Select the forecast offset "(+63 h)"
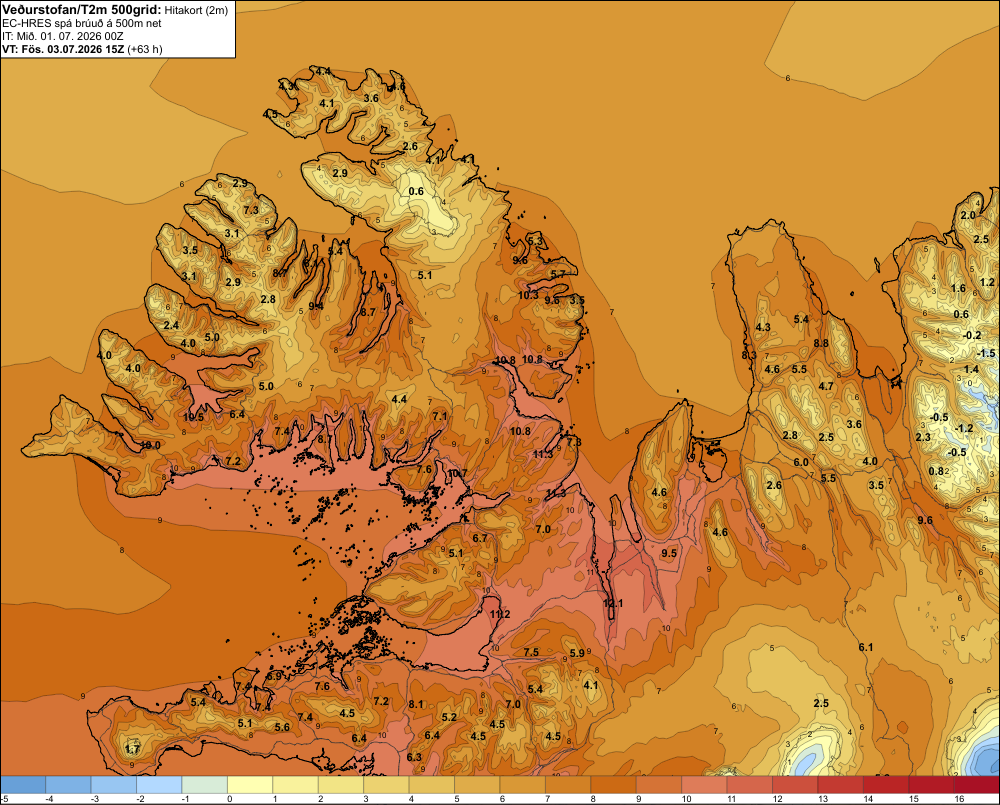This screenshot has width=1000, height=805. pyautogui.click(x=145, y=49)
